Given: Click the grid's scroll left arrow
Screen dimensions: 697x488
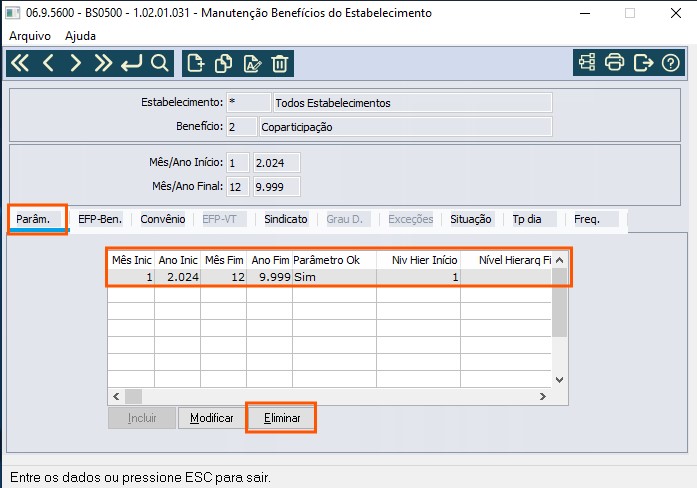Looking at the screenshot, I should (116, 396).
